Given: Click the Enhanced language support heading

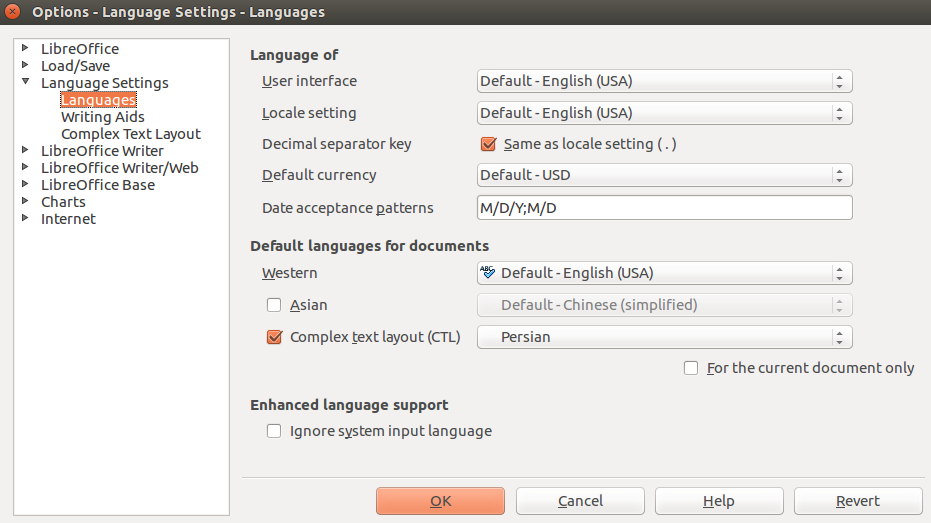Looking at the screenshot, I should [349, 405].
